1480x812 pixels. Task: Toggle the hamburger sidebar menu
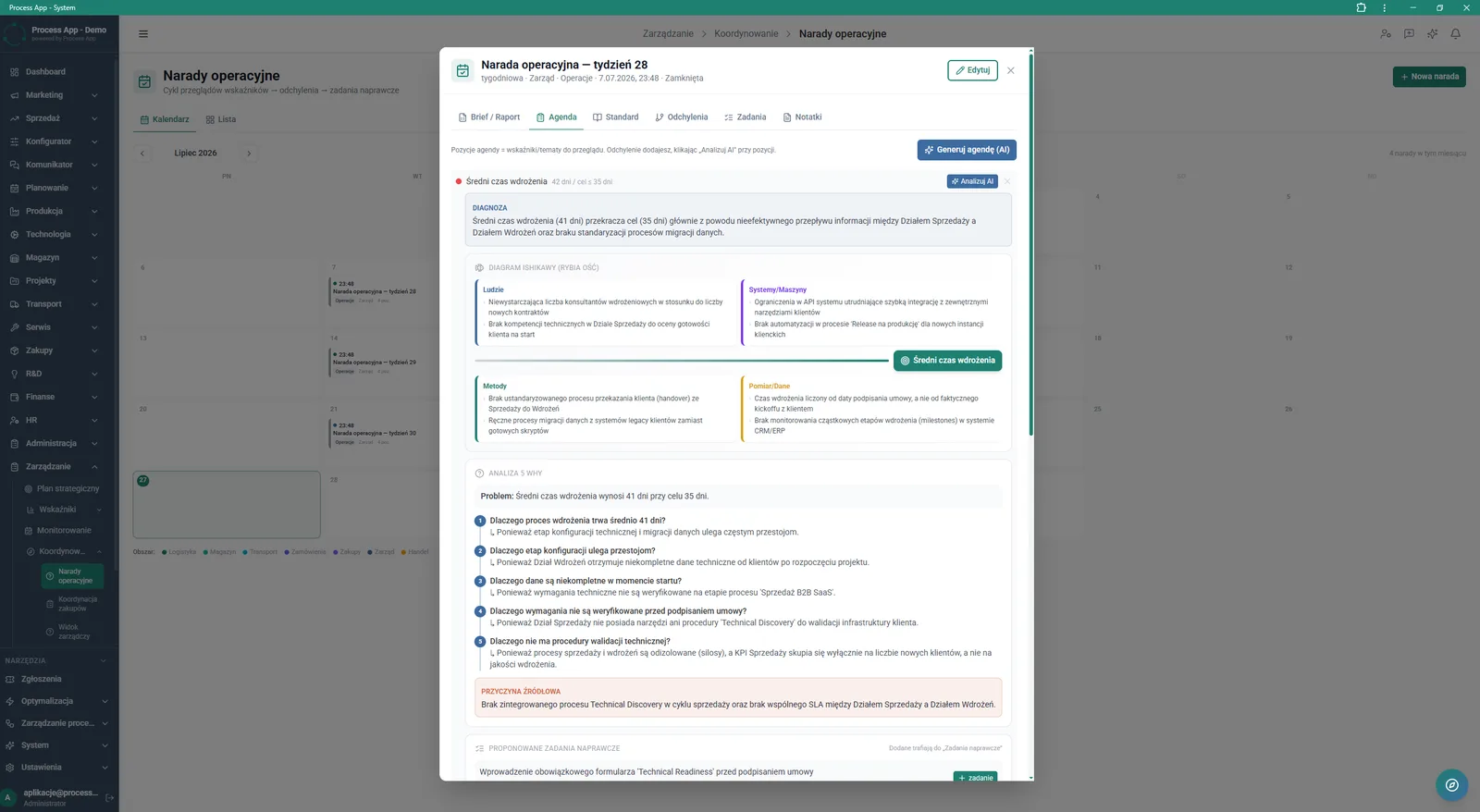(143, 34)
